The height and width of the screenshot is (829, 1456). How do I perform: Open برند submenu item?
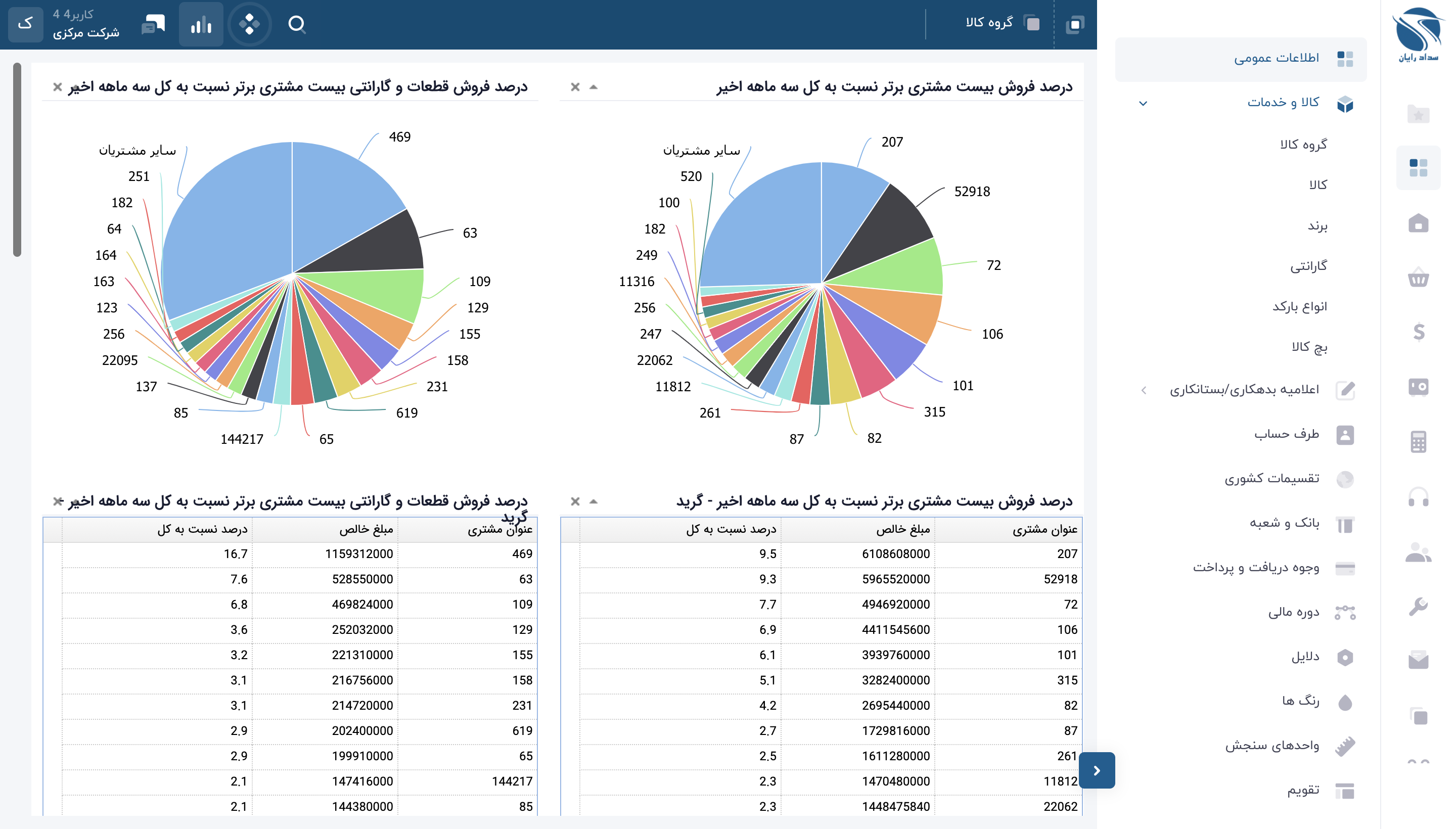[x=1317, y=225]
